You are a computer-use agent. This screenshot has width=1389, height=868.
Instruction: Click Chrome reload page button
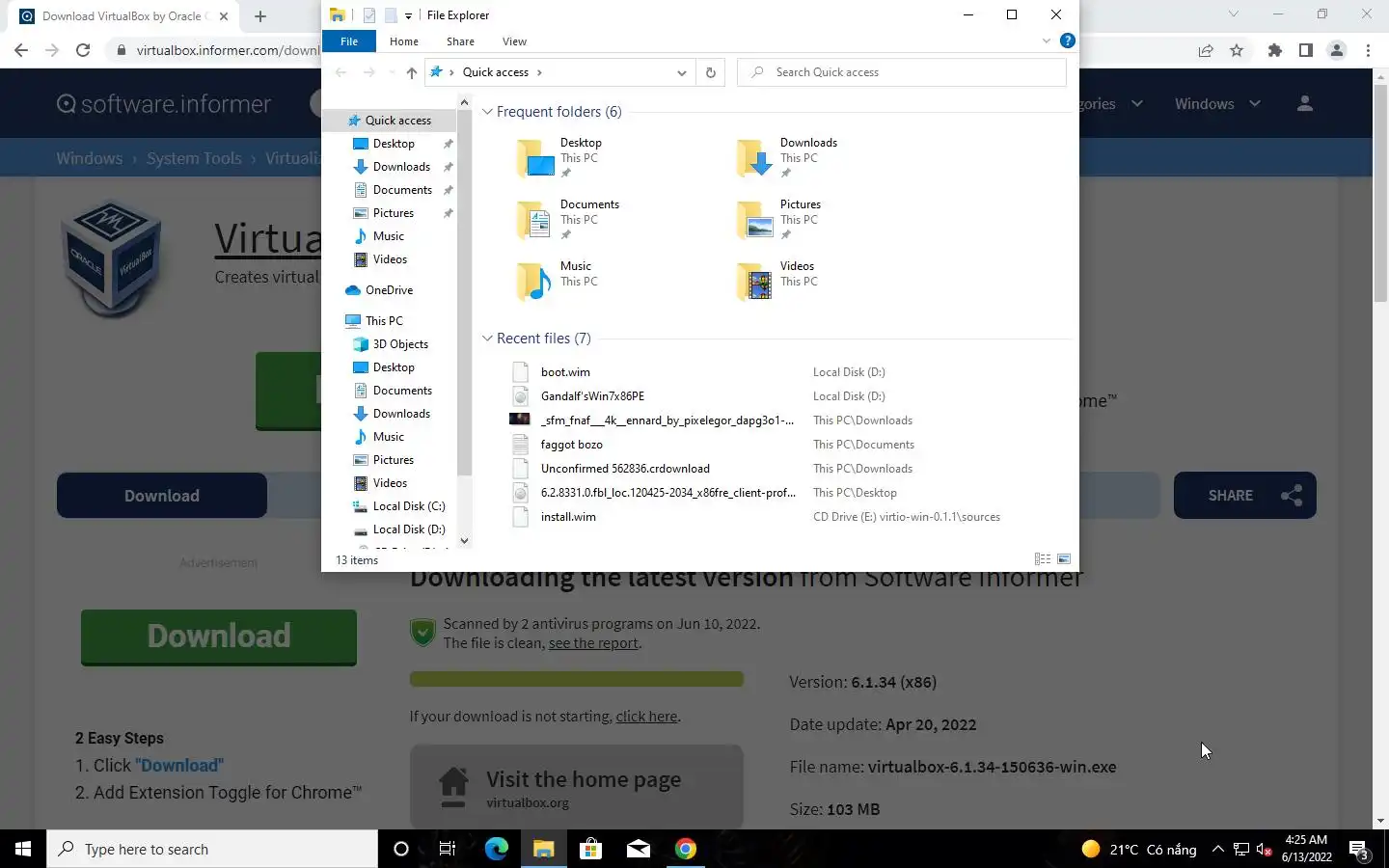coord(83,50)
